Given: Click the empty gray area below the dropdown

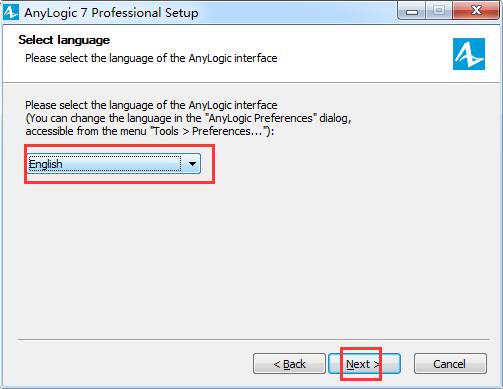Looking at the screenshot, I should 252,260.
